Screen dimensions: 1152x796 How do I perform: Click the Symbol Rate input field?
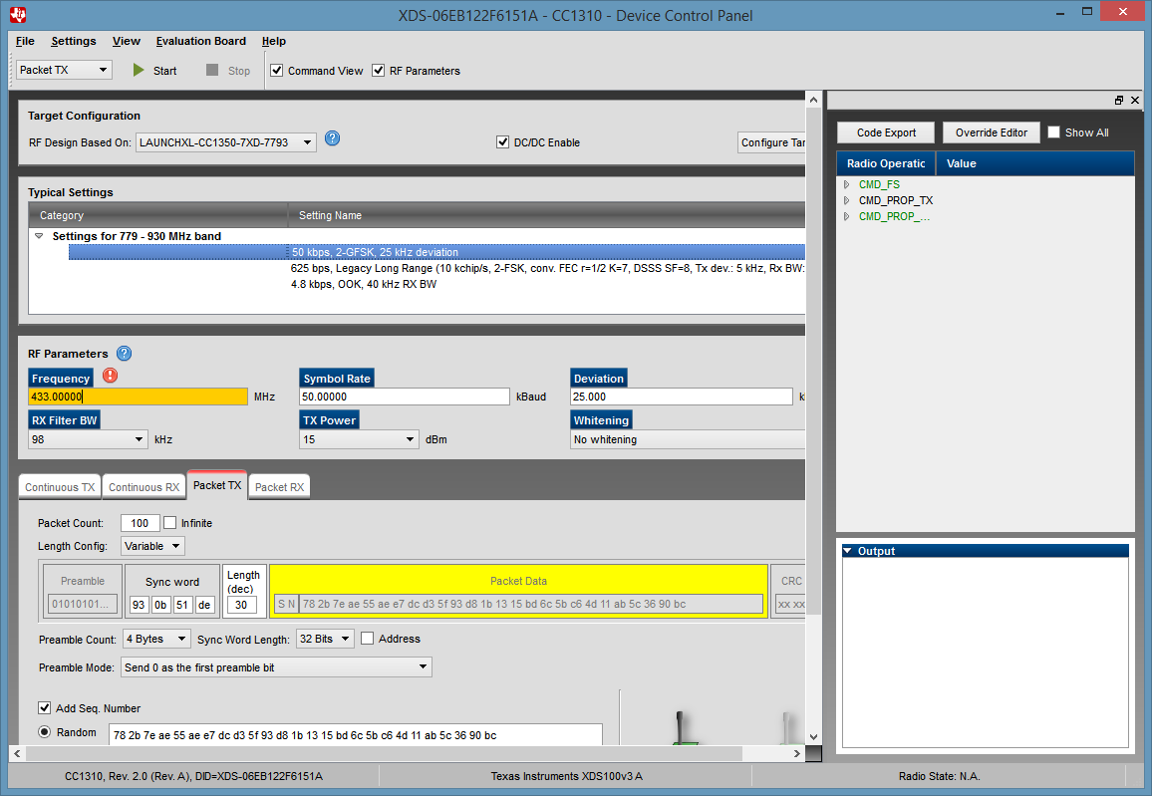[404, 396]
